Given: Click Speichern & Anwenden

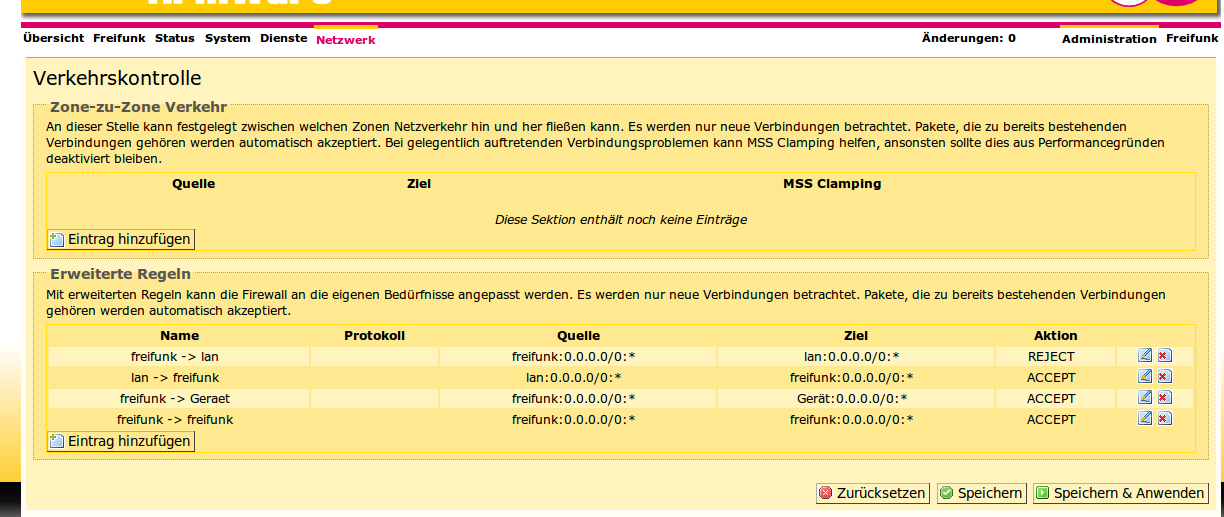Looking at the screenshot, I should tap(1120, 493).
